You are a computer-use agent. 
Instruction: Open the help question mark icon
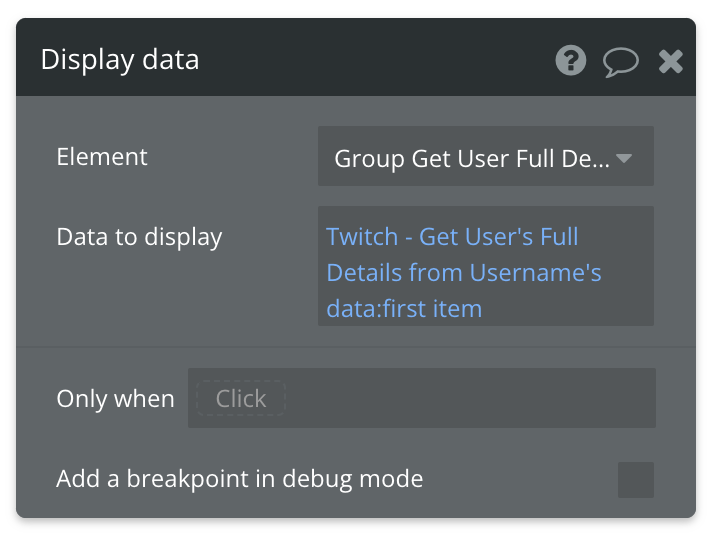(x=571, y=61)
